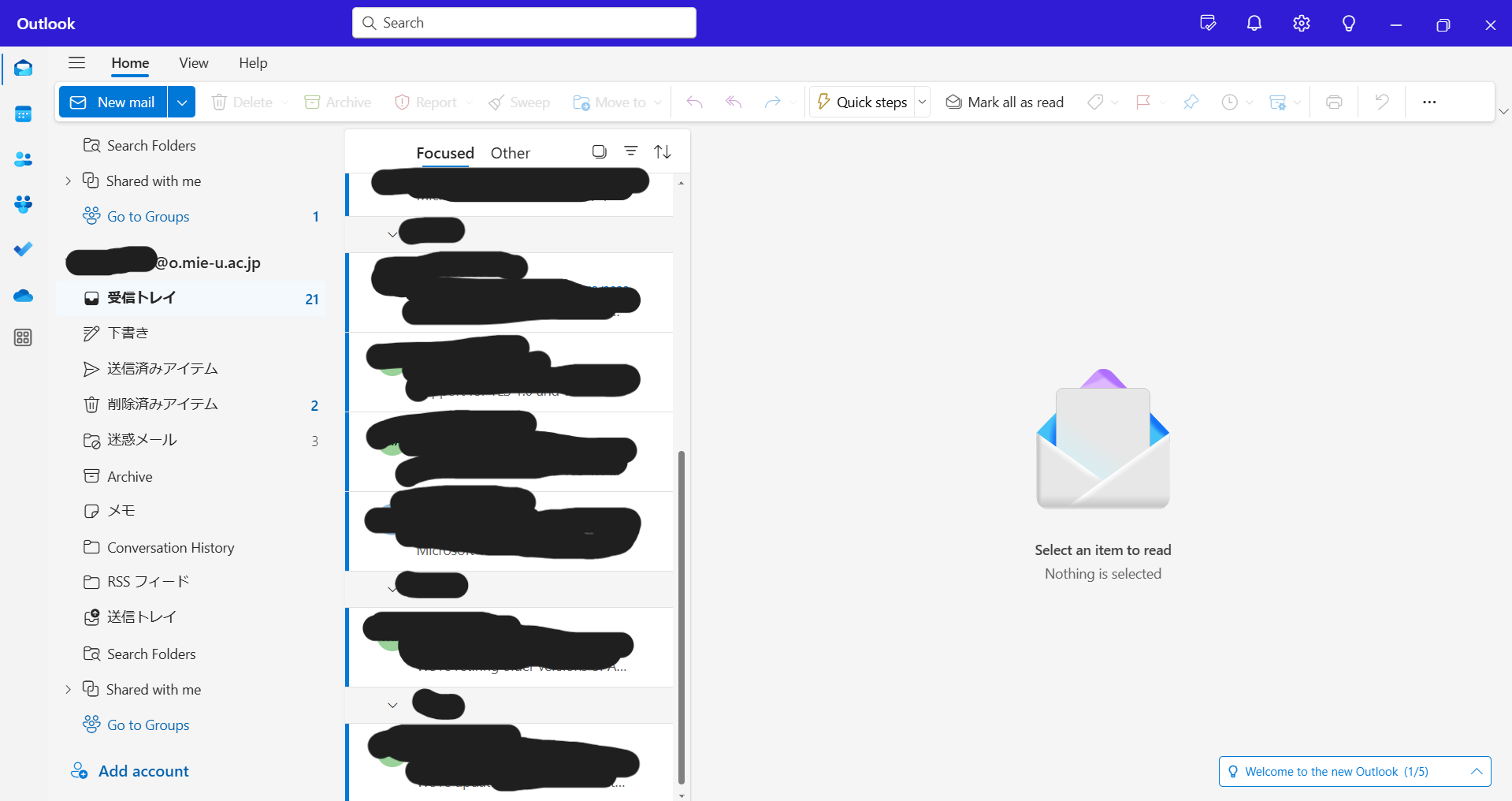The height and width of the screenshot is (801, 1512).
Task: Open the RSS フィード folder
Action: coord(191,582)
